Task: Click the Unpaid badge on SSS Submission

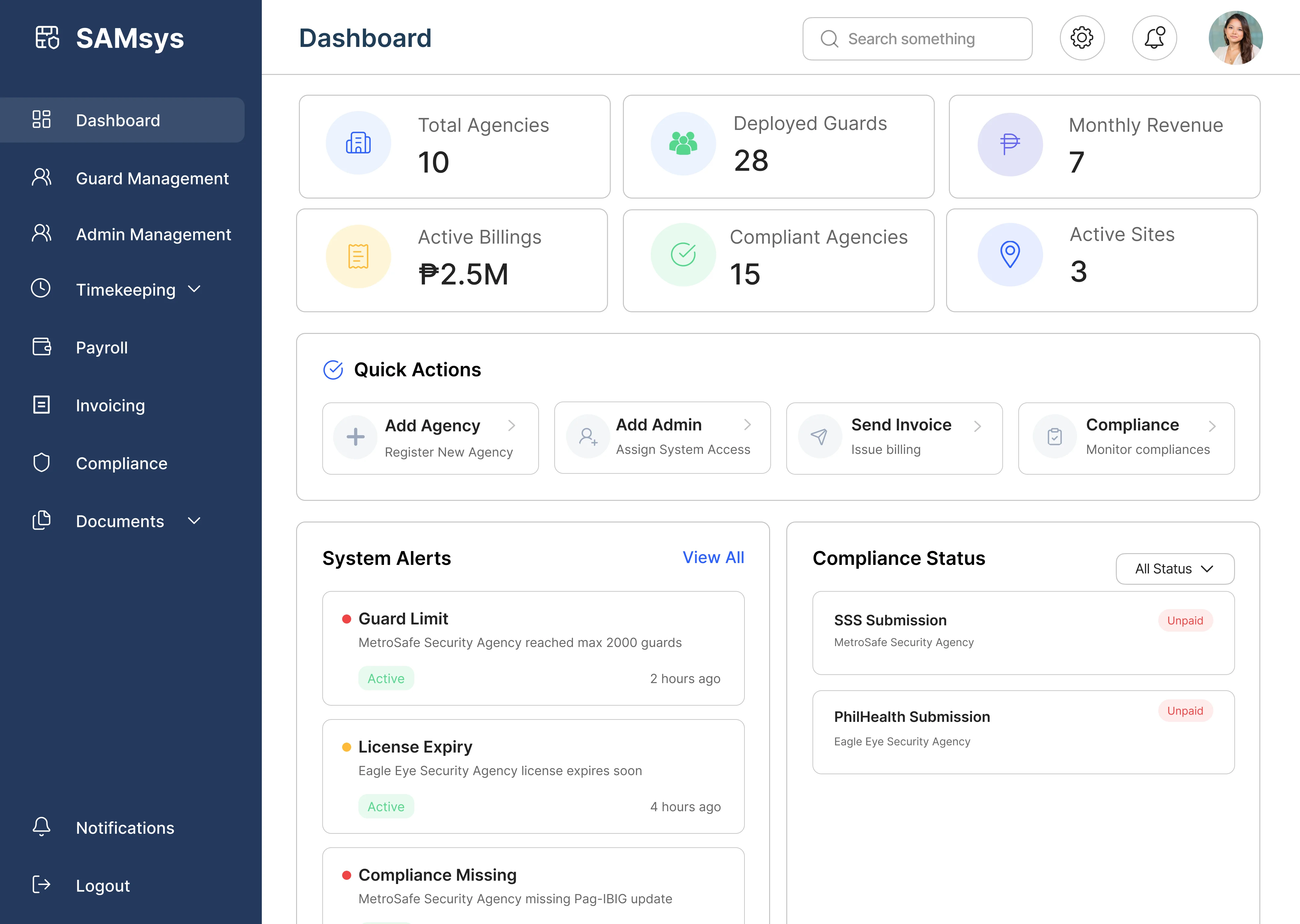Action: coord(1185,620)
